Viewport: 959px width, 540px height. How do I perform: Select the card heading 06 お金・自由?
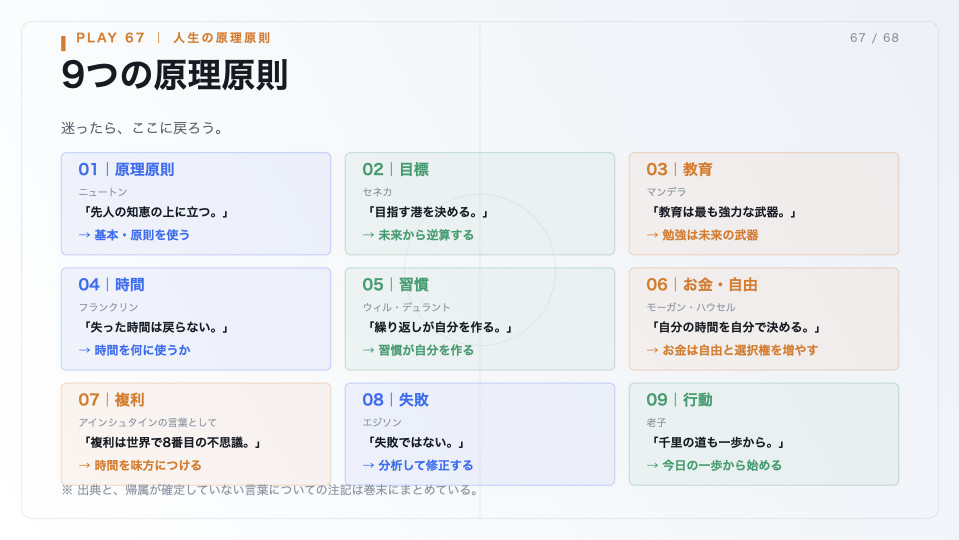[702, 284]
